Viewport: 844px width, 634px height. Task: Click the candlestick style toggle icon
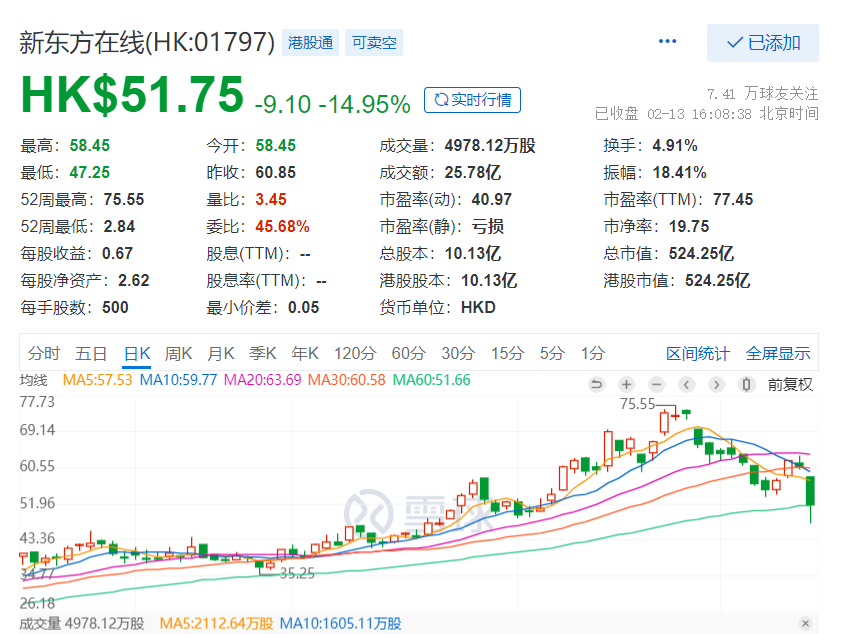click(746, 384)
